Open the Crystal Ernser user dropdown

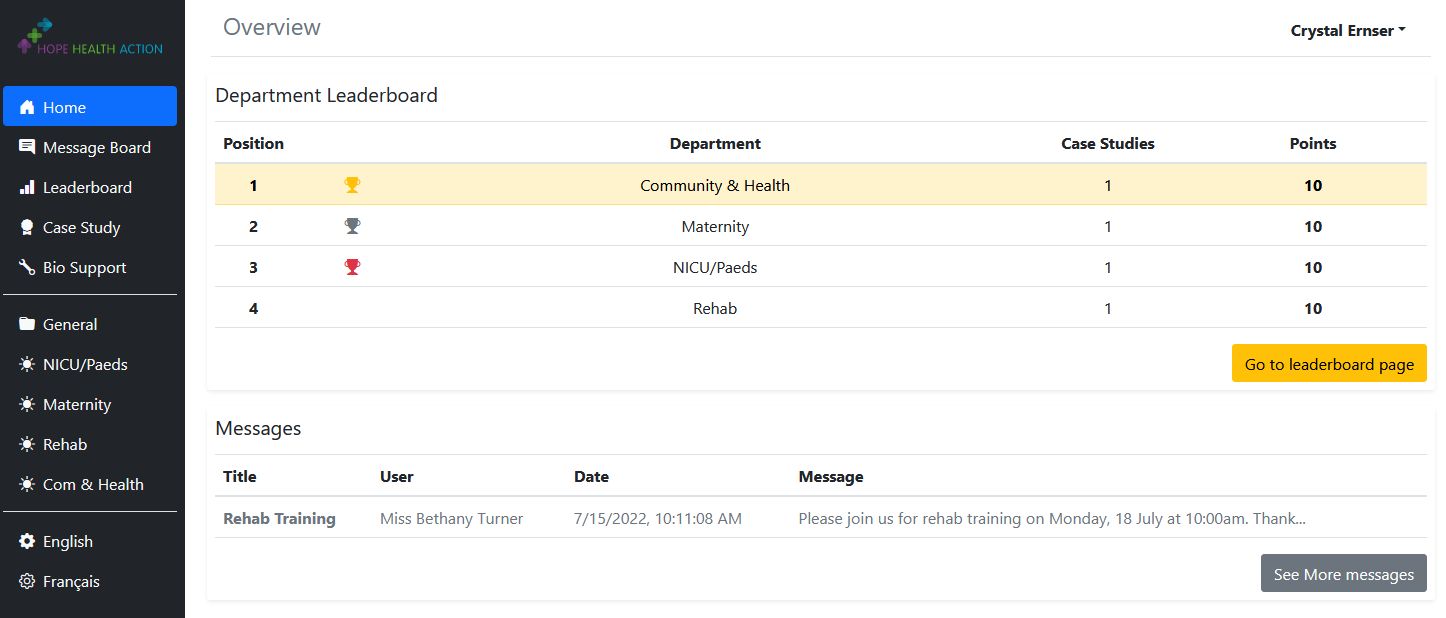tap(1348, 30)
